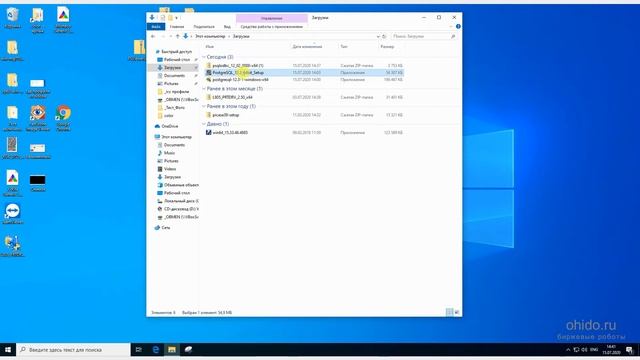The height and width of the screenshot is (360, 640).
Task: Show hidden system tray icons
Action: 568,350
